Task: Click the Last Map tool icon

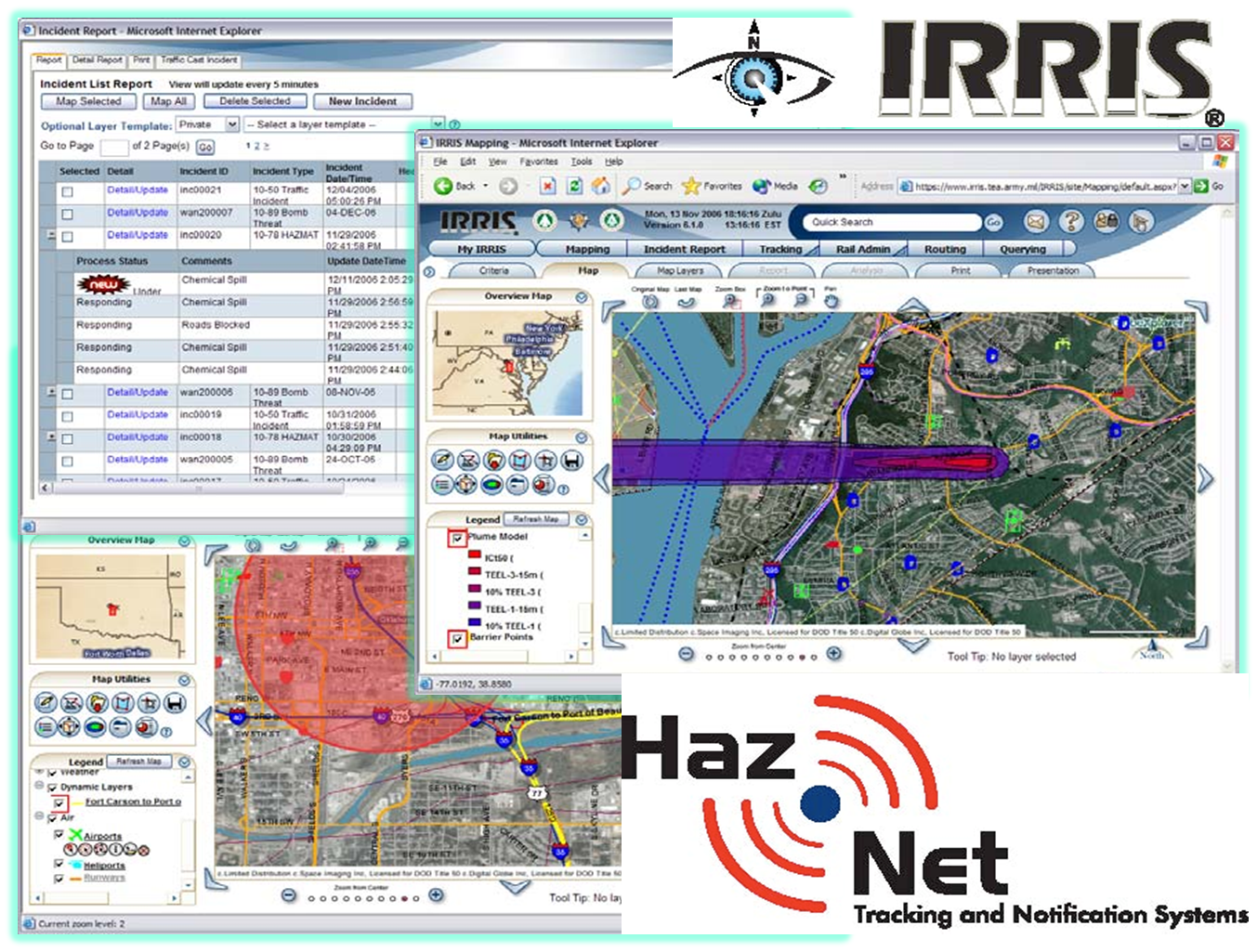Action: (x=687, y=301)
